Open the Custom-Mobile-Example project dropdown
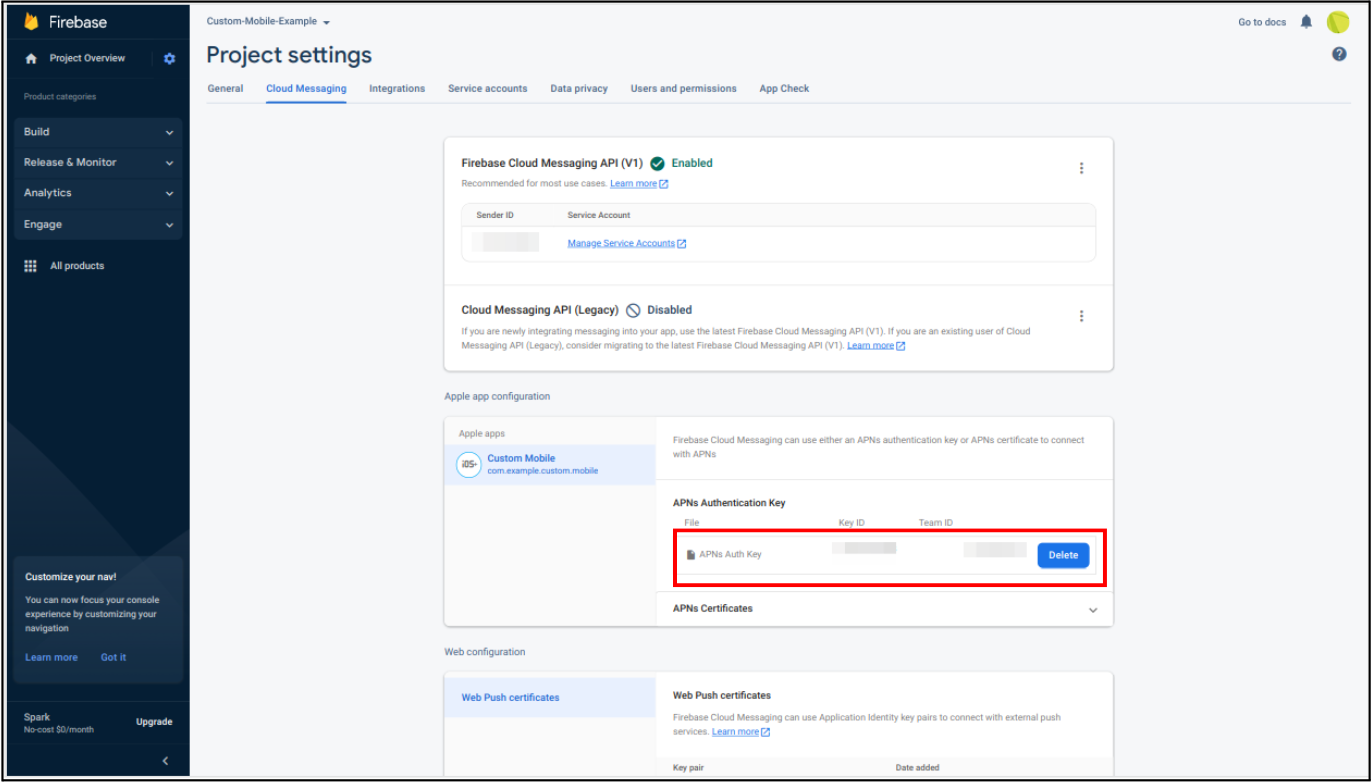The height and width of the screenshot is (783, 1371). (x=268, y=21)
